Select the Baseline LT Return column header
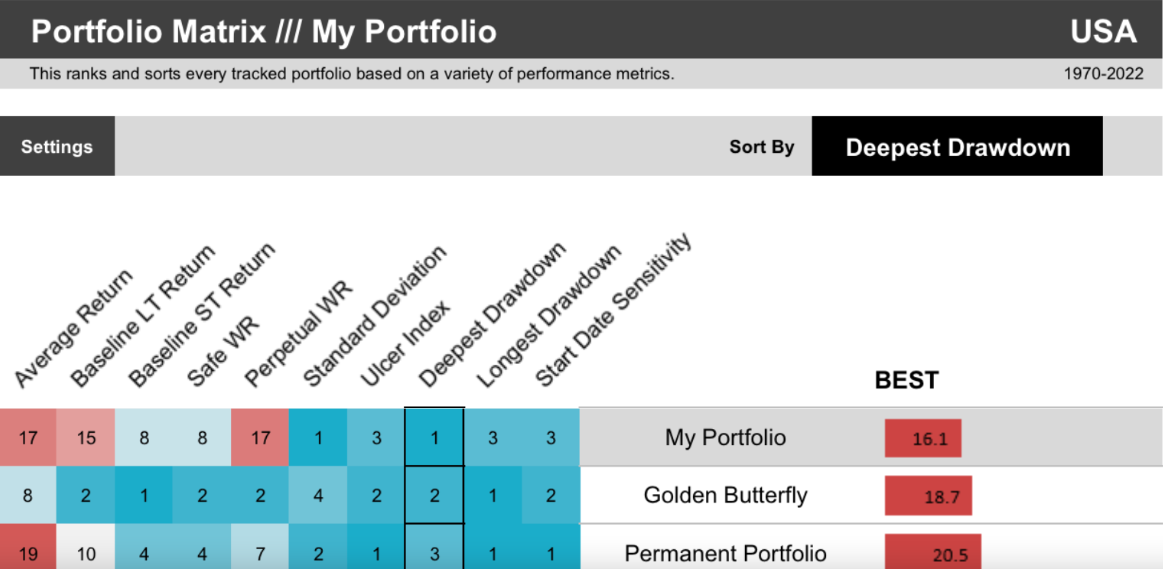Screen dimensions: 1163x569 pyautogui.click(x=142, y=315)
